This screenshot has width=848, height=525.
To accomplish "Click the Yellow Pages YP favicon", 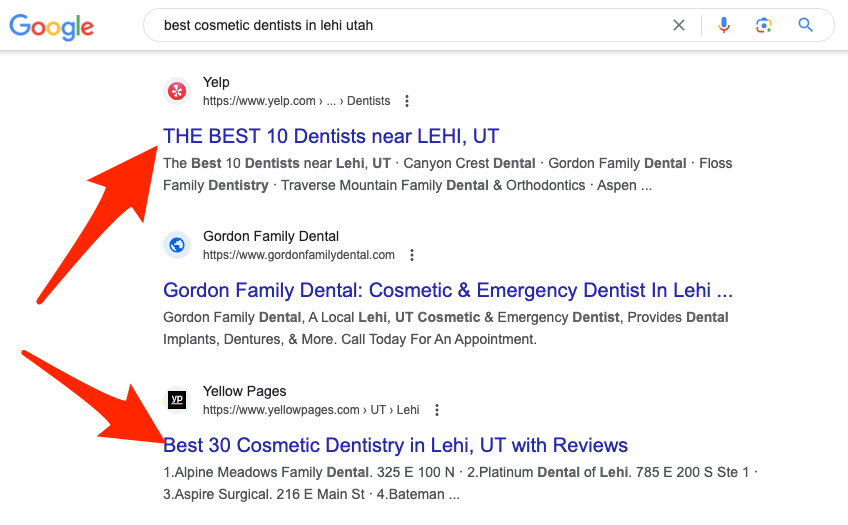I will (177, 400).
